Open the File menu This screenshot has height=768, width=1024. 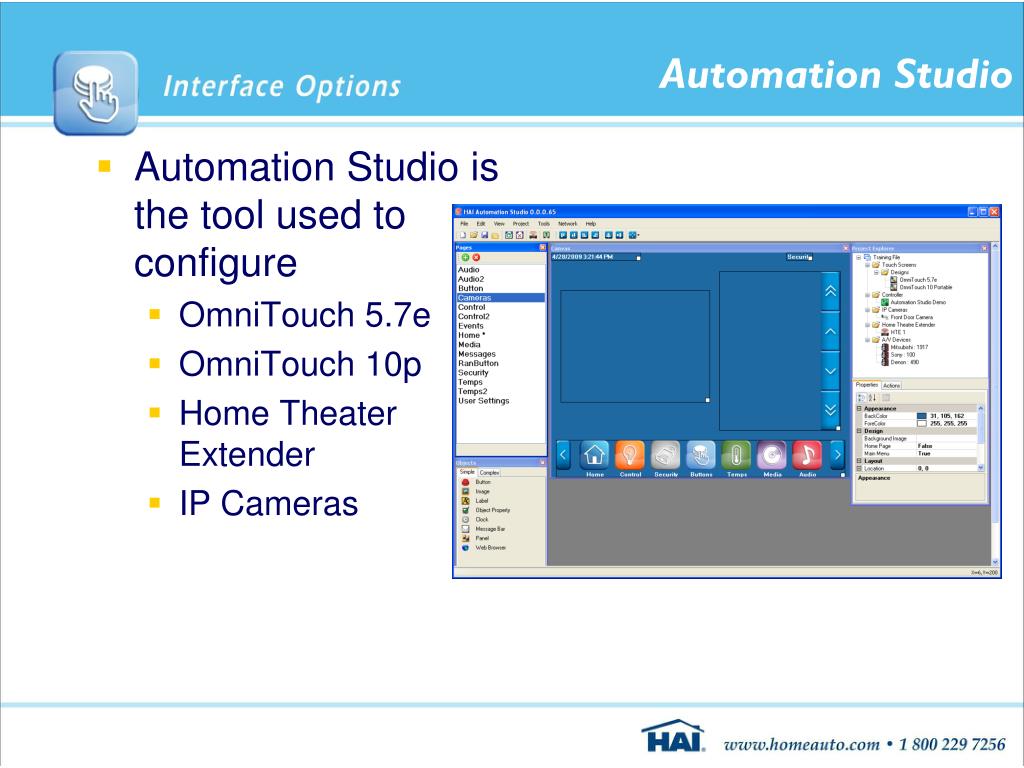(x=464, y=223)
